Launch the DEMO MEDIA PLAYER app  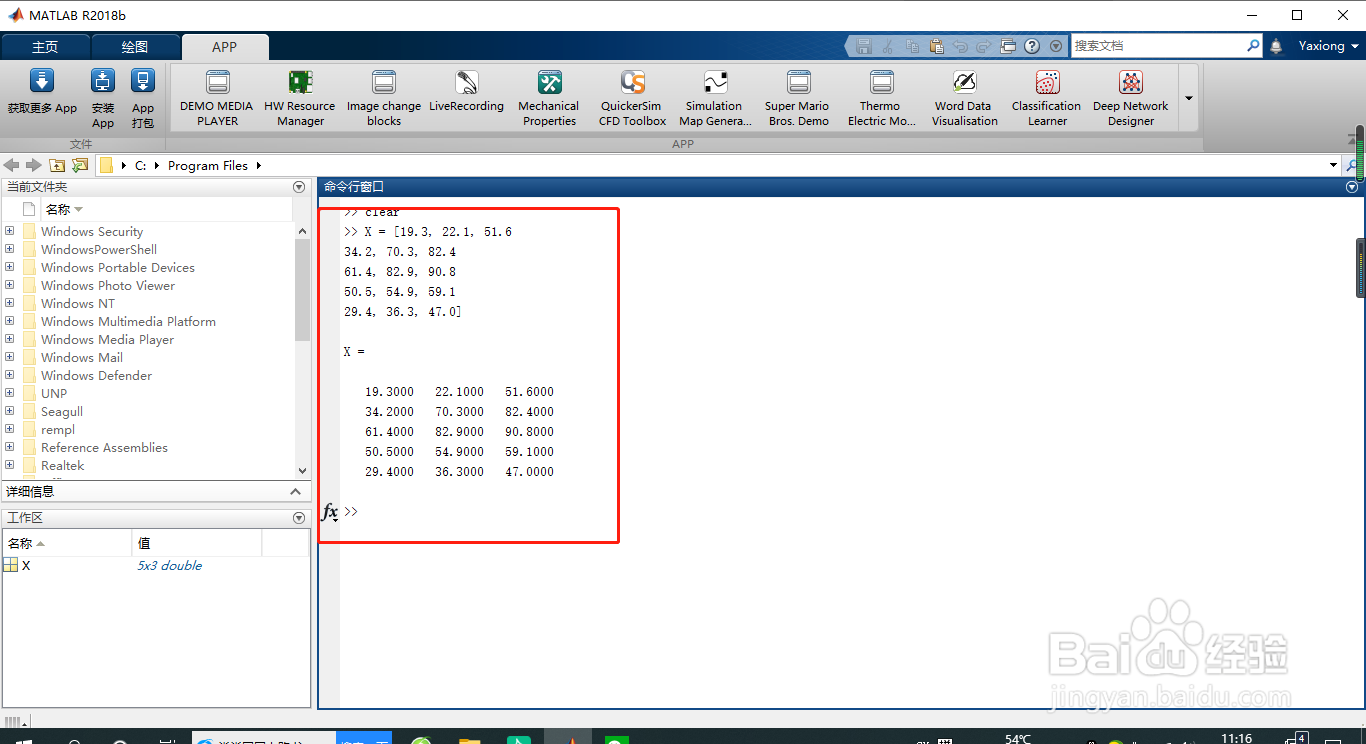pos(217,98)
